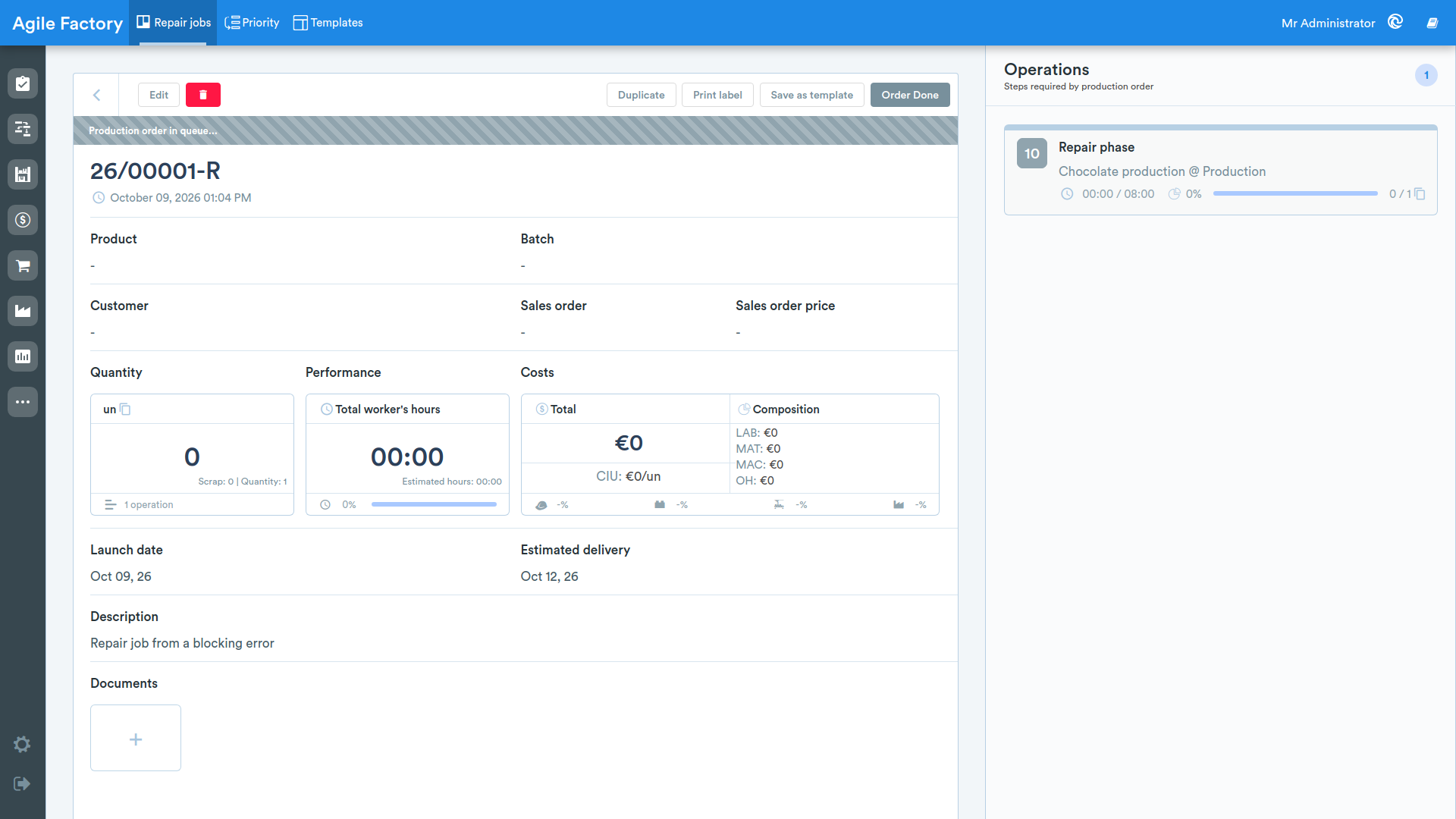Screen dimensions: 1456x819
Task: Click Save as template button
Action: [x=812, y=95]
